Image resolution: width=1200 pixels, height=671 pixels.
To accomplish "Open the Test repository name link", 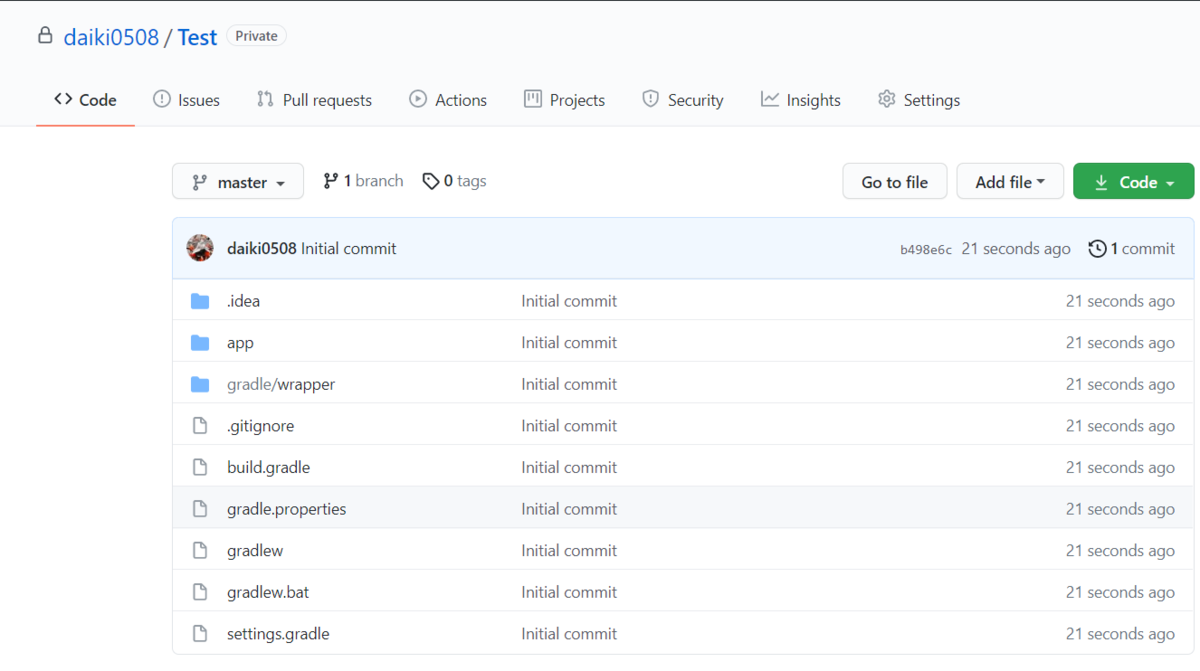I will (x=197, y=37).
